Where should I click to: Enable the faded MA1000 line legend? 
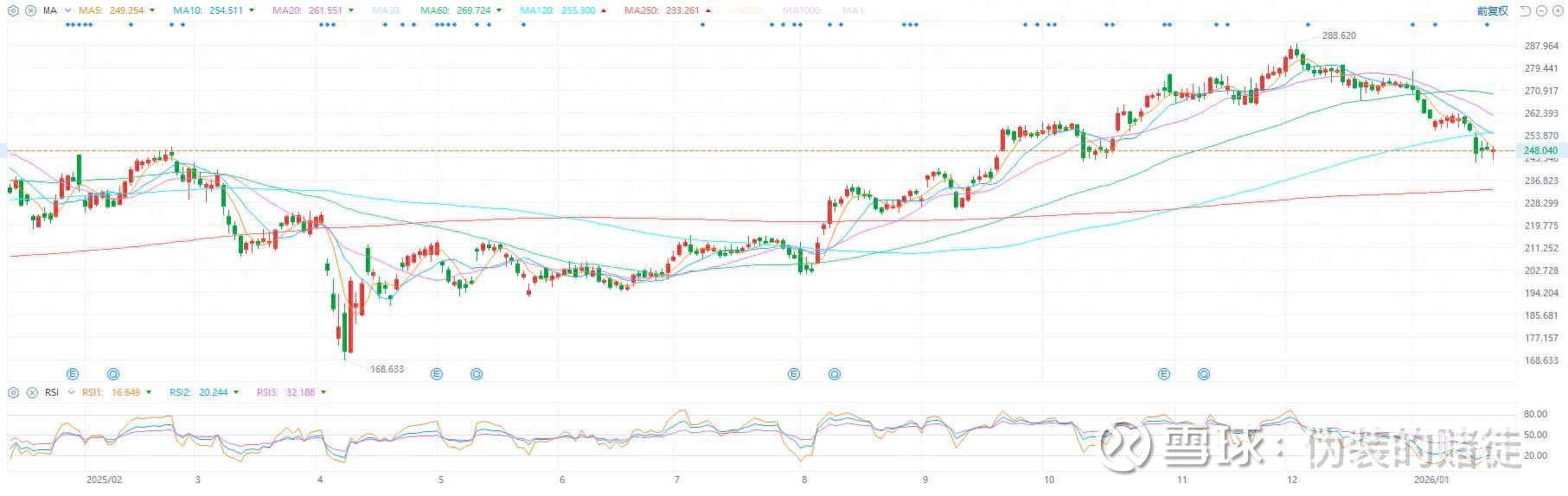(803, 10)
